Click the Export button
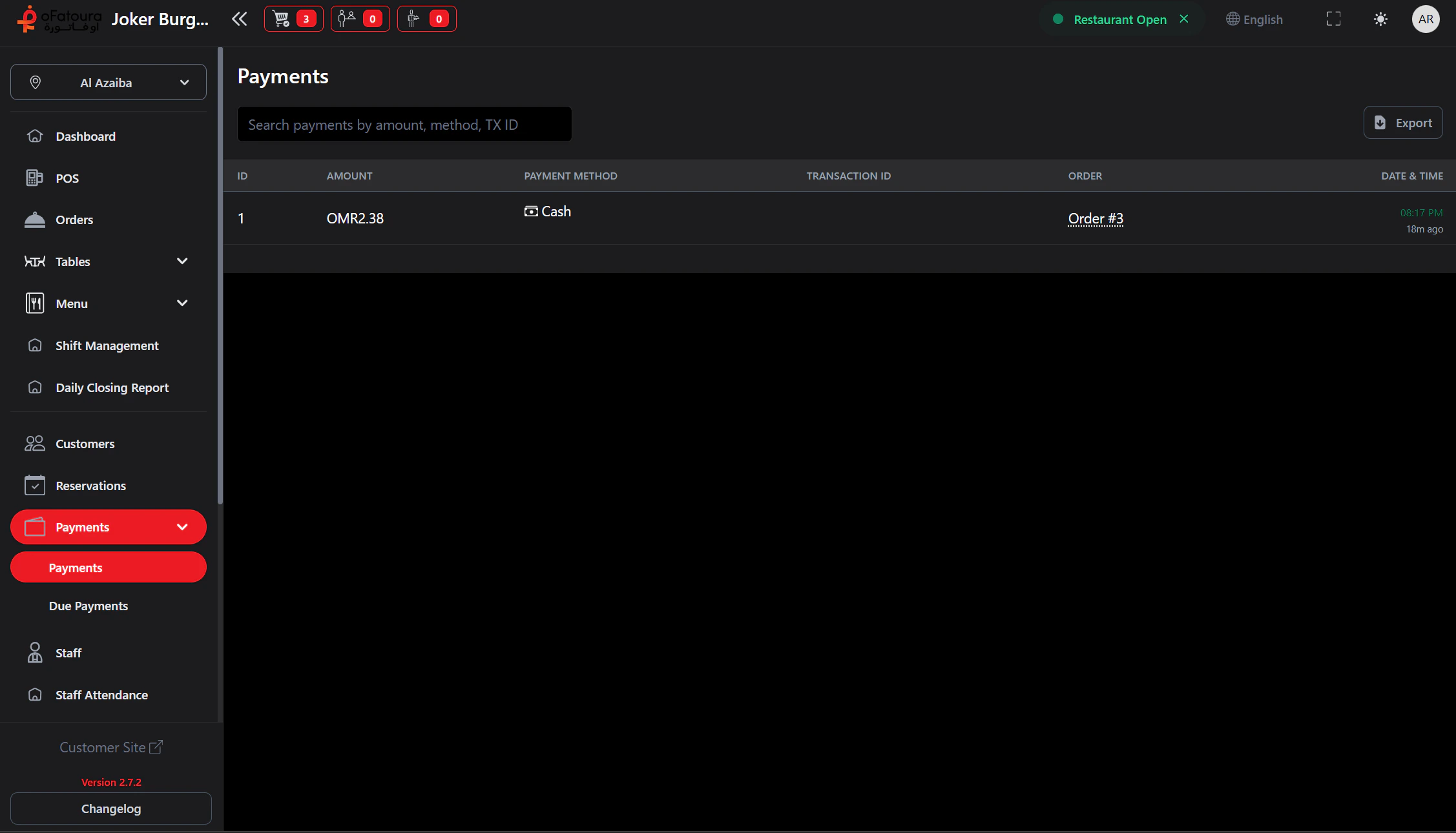Screen dimensions: 1456x833 1402,123
